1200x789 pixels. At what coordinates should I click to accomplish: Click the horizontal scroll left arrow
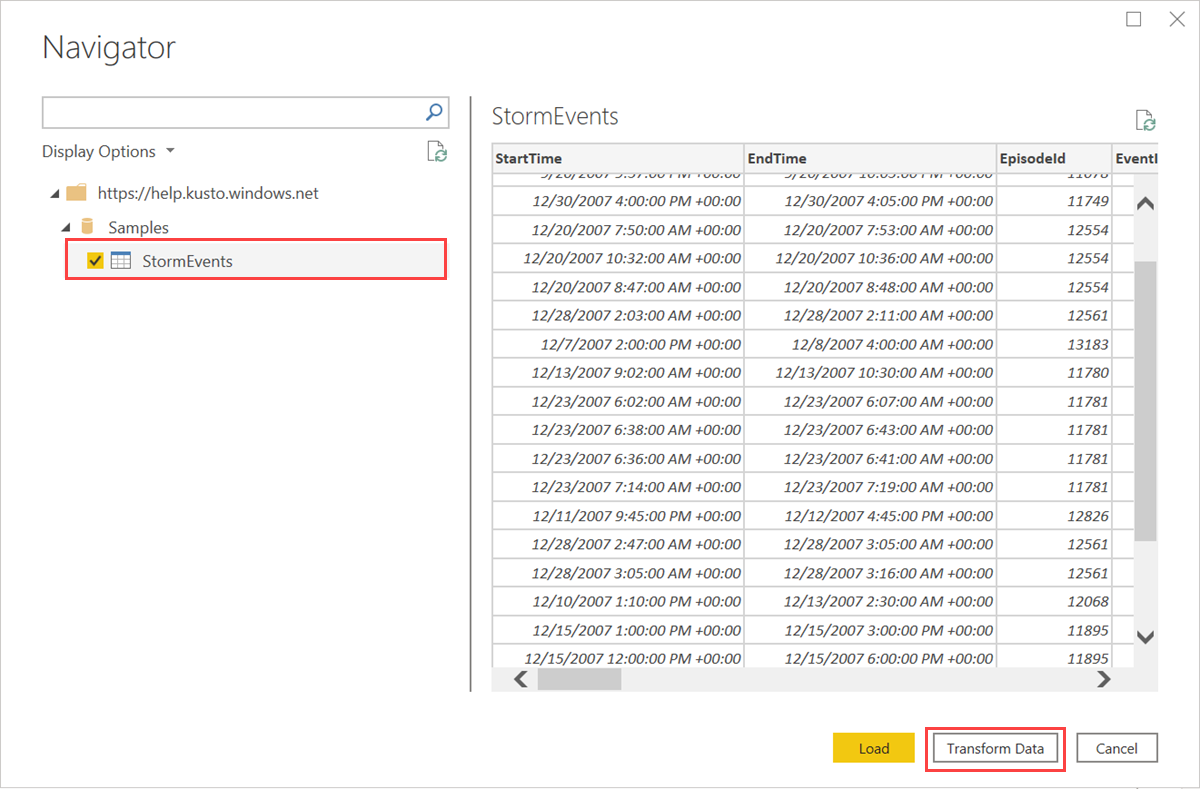[x=520, y=679]
